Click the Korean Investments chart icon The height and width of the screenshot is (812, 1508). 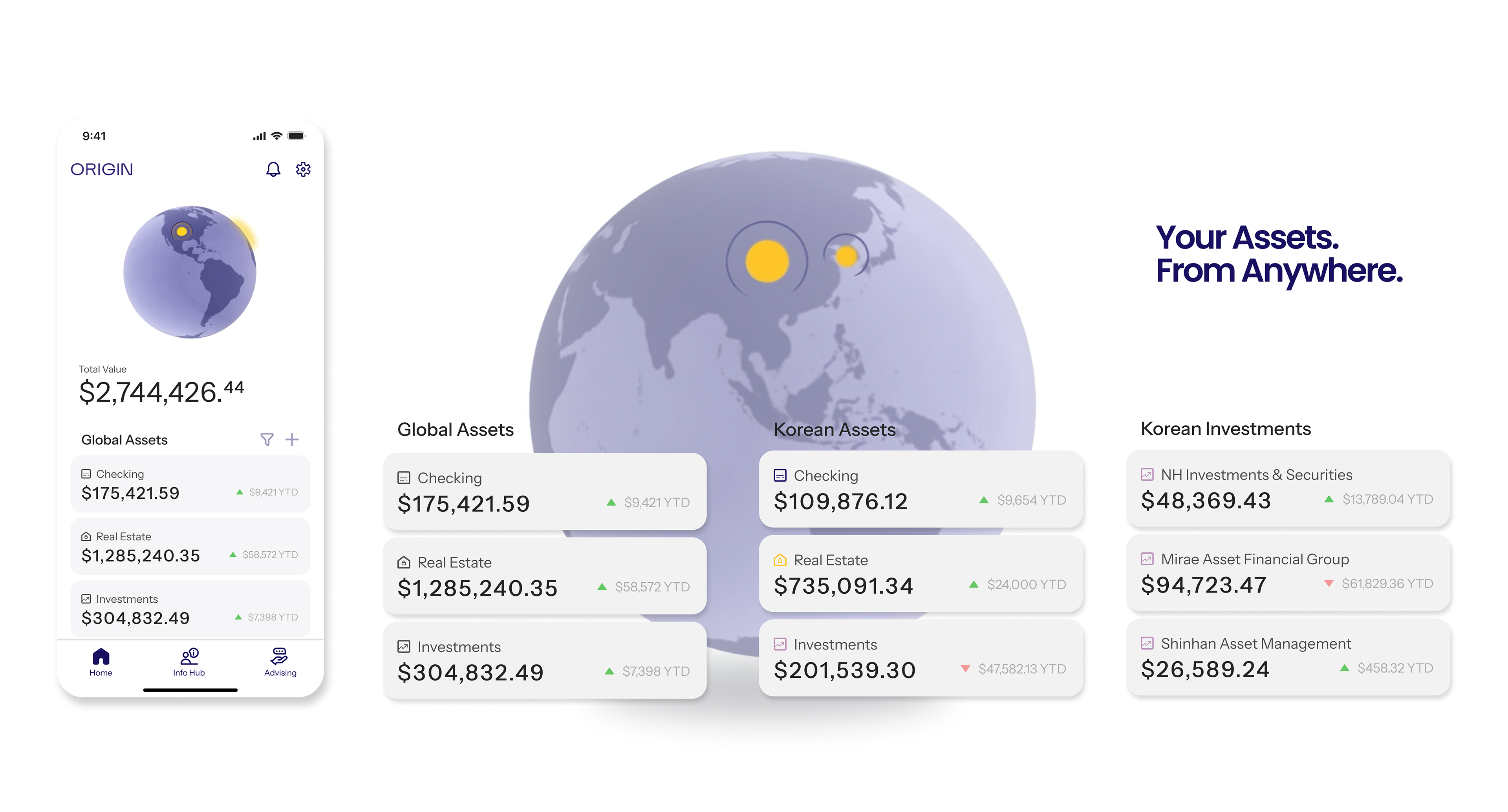point(780,644)
